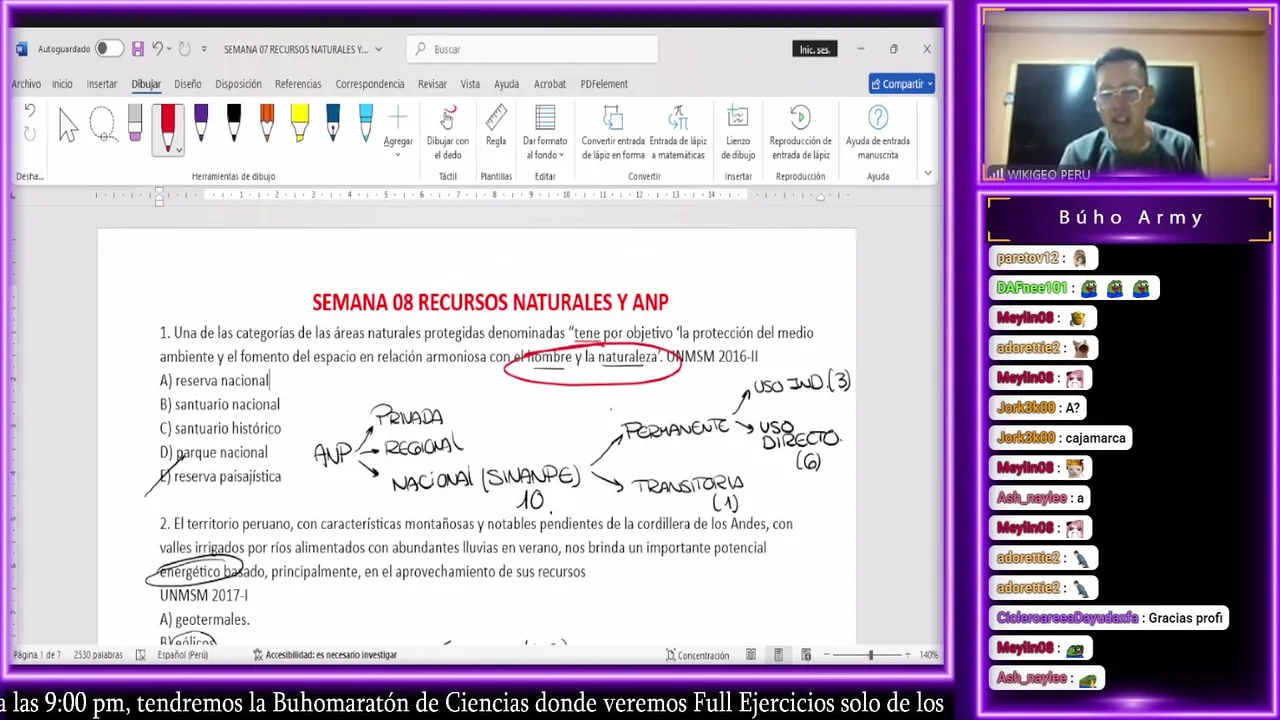Open the Diseño tab
1280x720 pixels.
(x=187, y=84)
